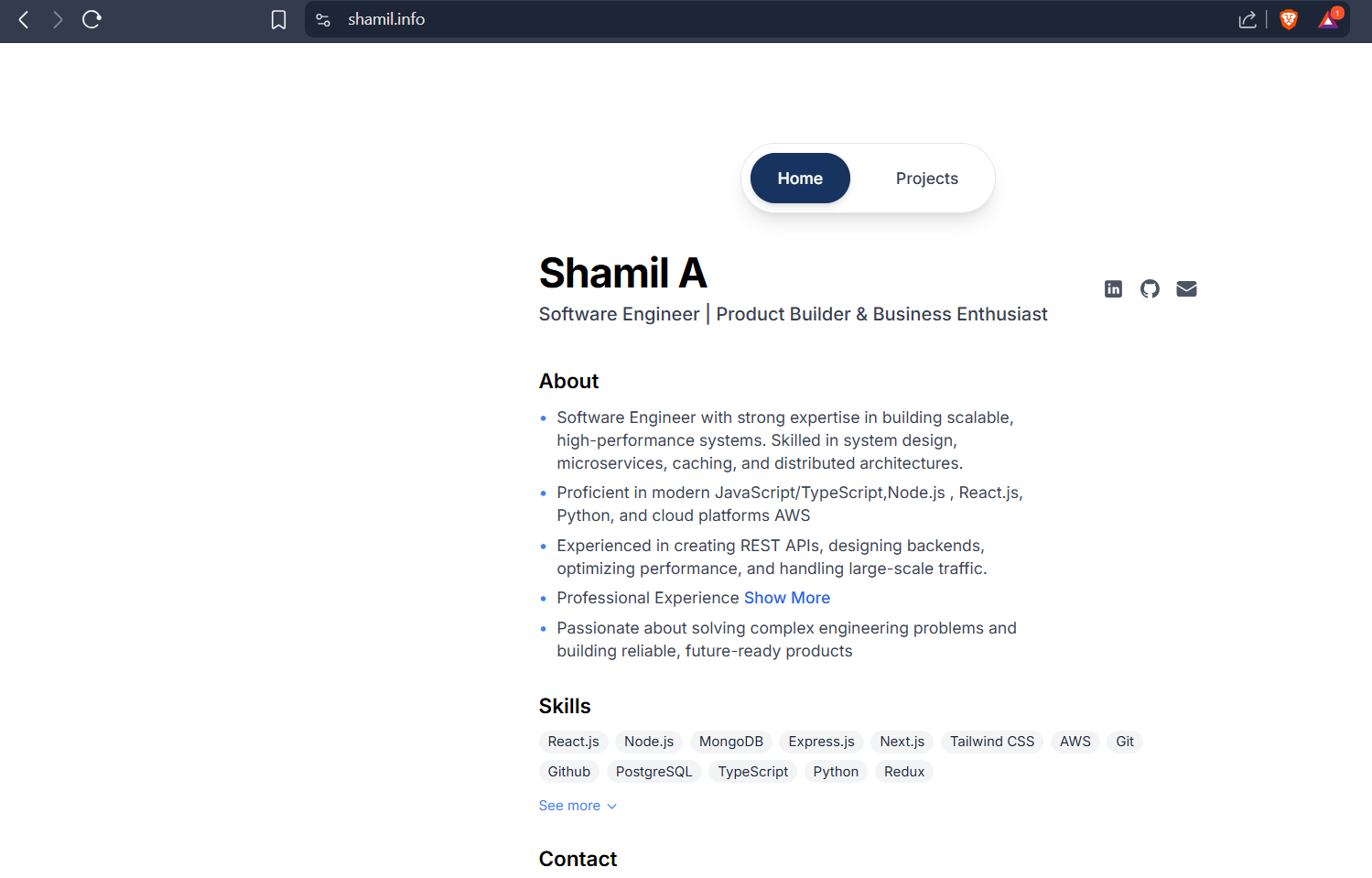Open the LinkedIn profile icon
This screenshot has height=878, width=1372.
(x=1113, y=289)
